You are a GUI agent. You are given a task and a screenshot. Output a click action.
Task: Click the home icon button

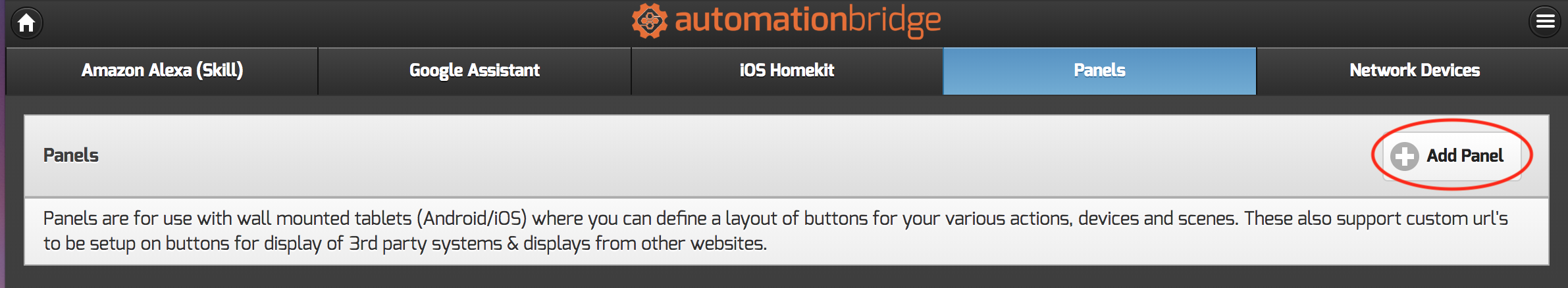tap(26, 23)
